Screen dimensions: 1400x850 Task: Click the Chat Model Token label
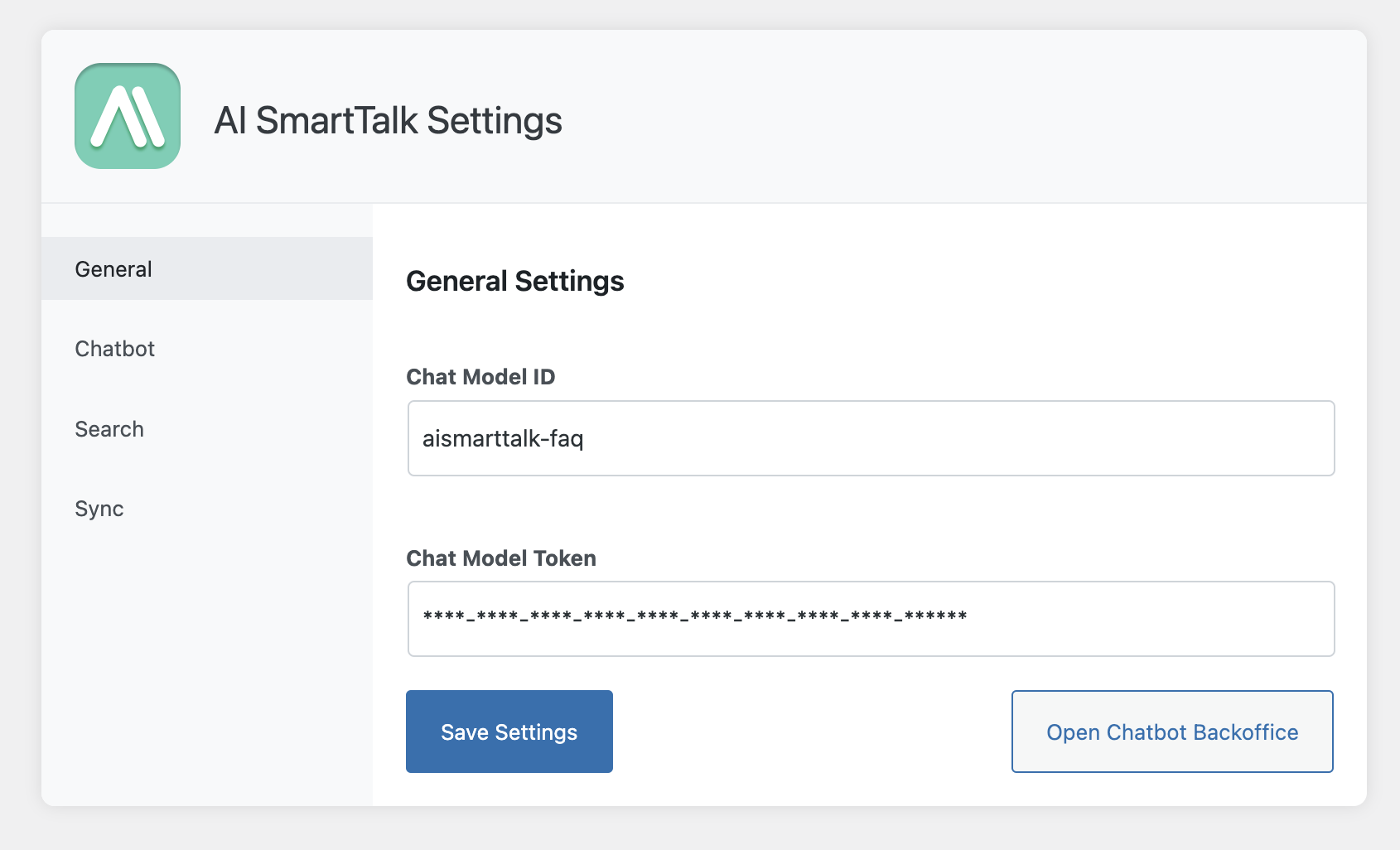(x=501, y=558)
